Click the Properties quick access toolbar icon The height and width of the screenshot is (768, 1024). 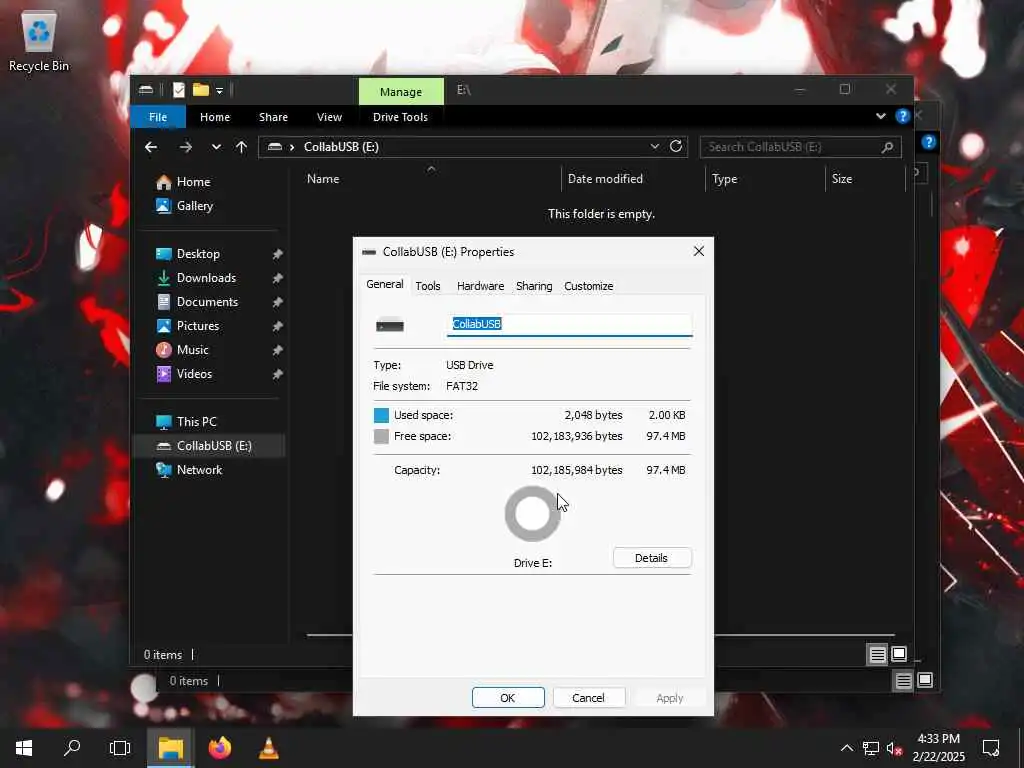[x=179, y=90]
